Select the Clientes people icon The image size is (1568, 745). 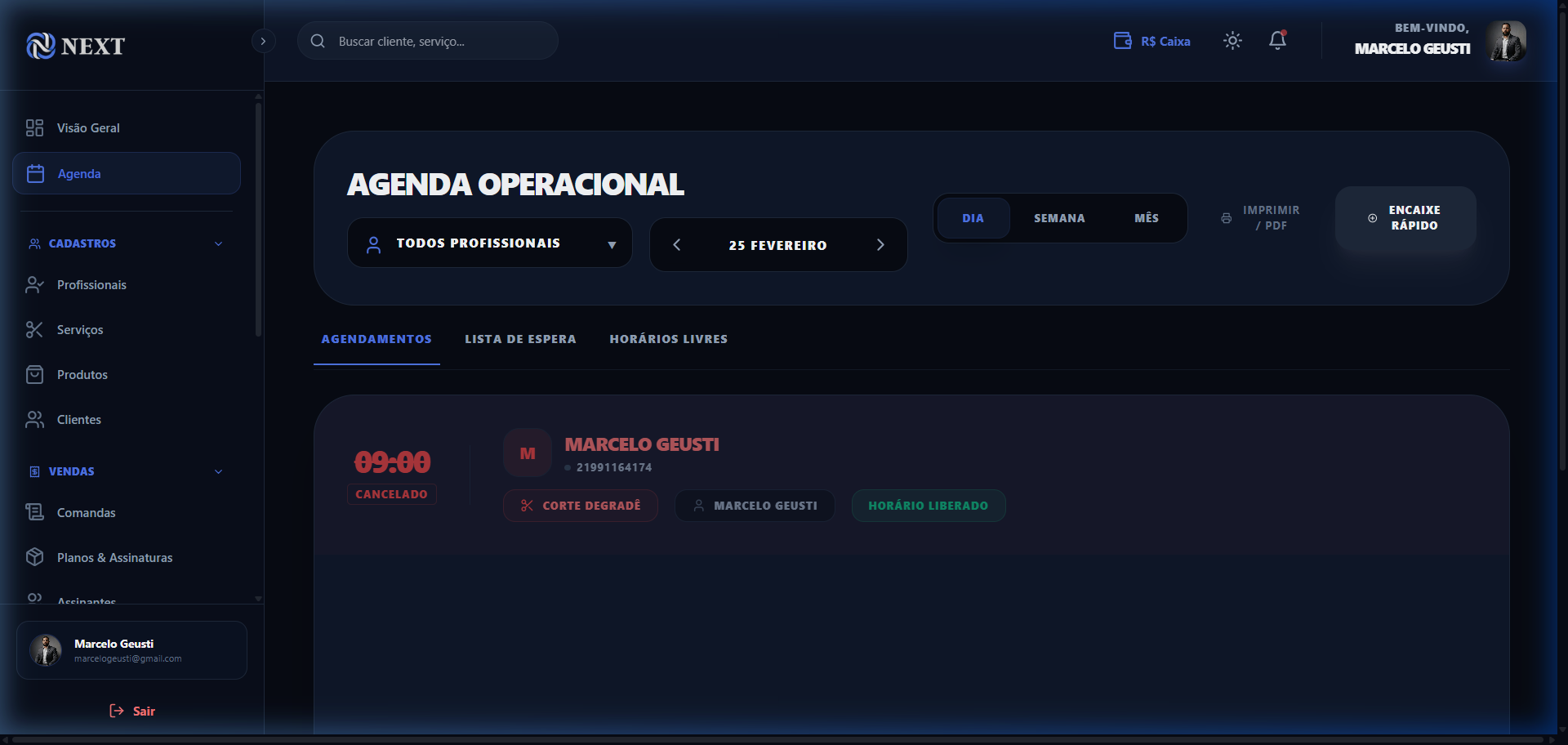(x=34, y=419)
